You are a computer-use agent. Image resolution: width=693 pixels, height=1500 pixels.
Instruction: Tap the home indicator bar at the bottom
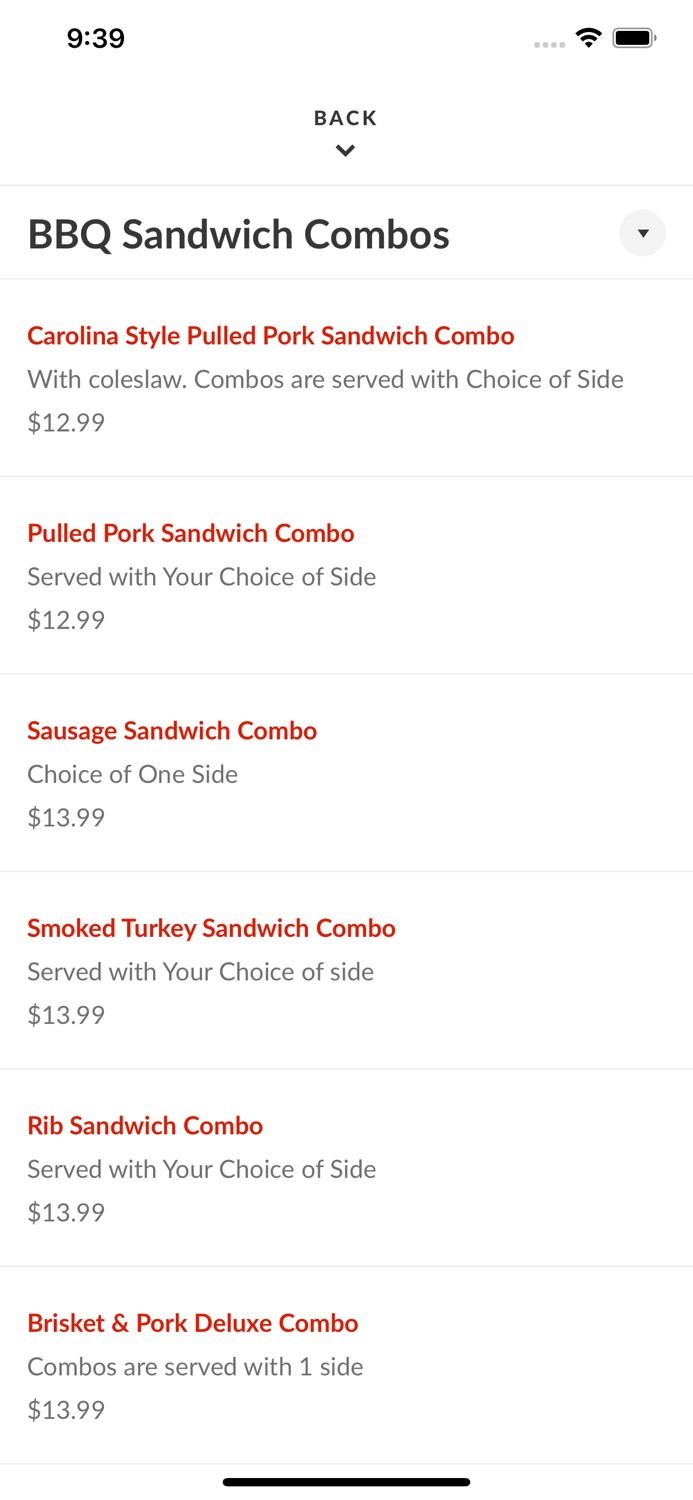[x=346, y=1482]
